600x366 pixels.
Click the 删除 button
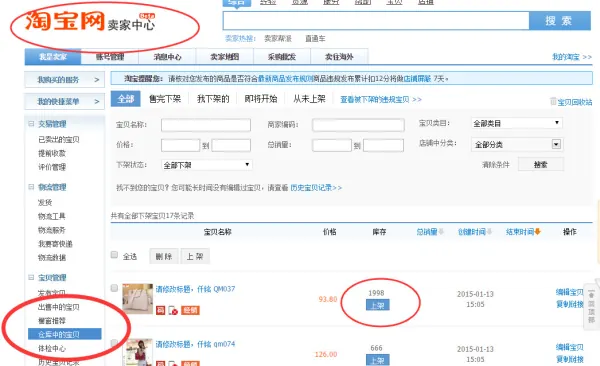pos(164,256)
